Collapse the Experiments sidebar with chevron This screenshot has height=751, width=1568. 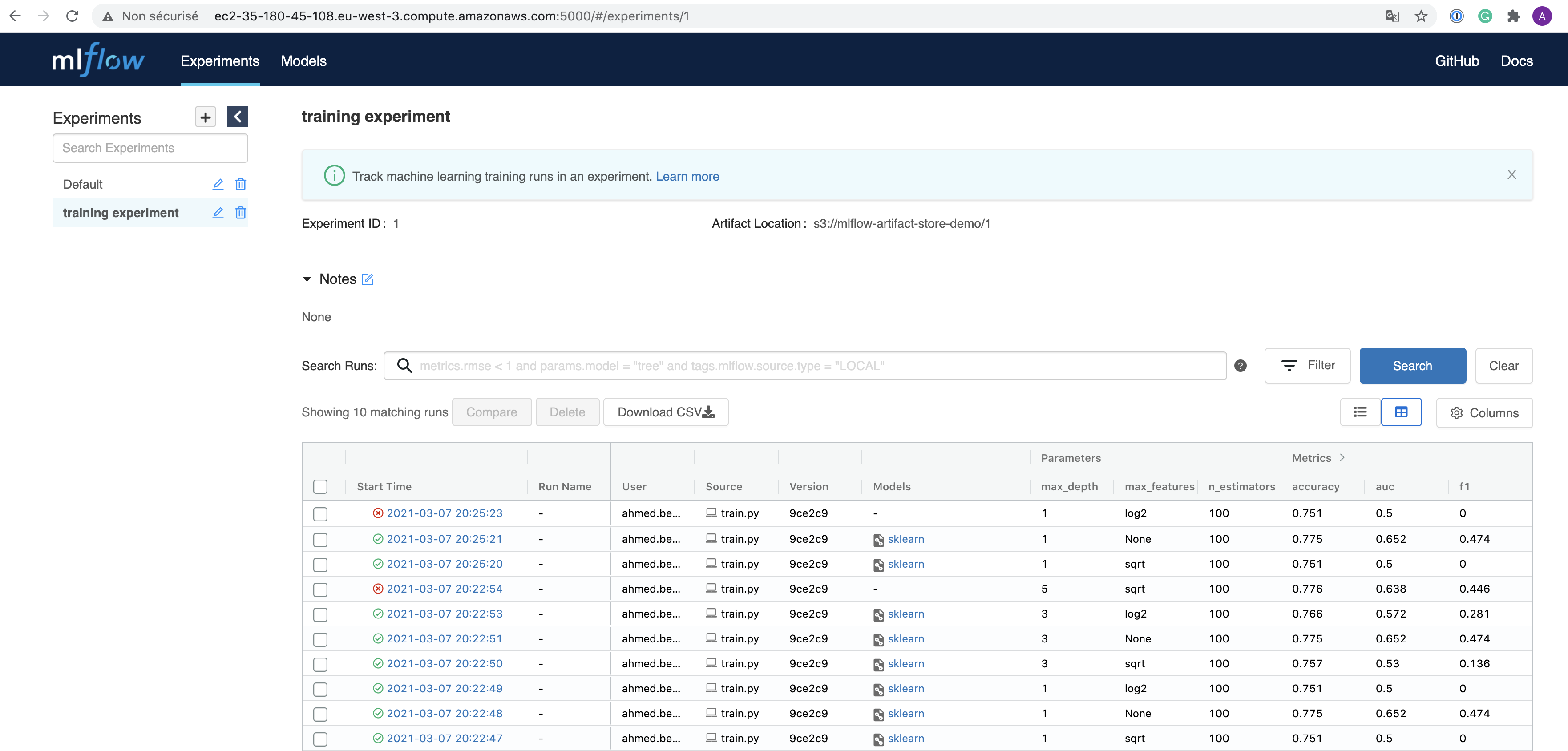(237, 117)
